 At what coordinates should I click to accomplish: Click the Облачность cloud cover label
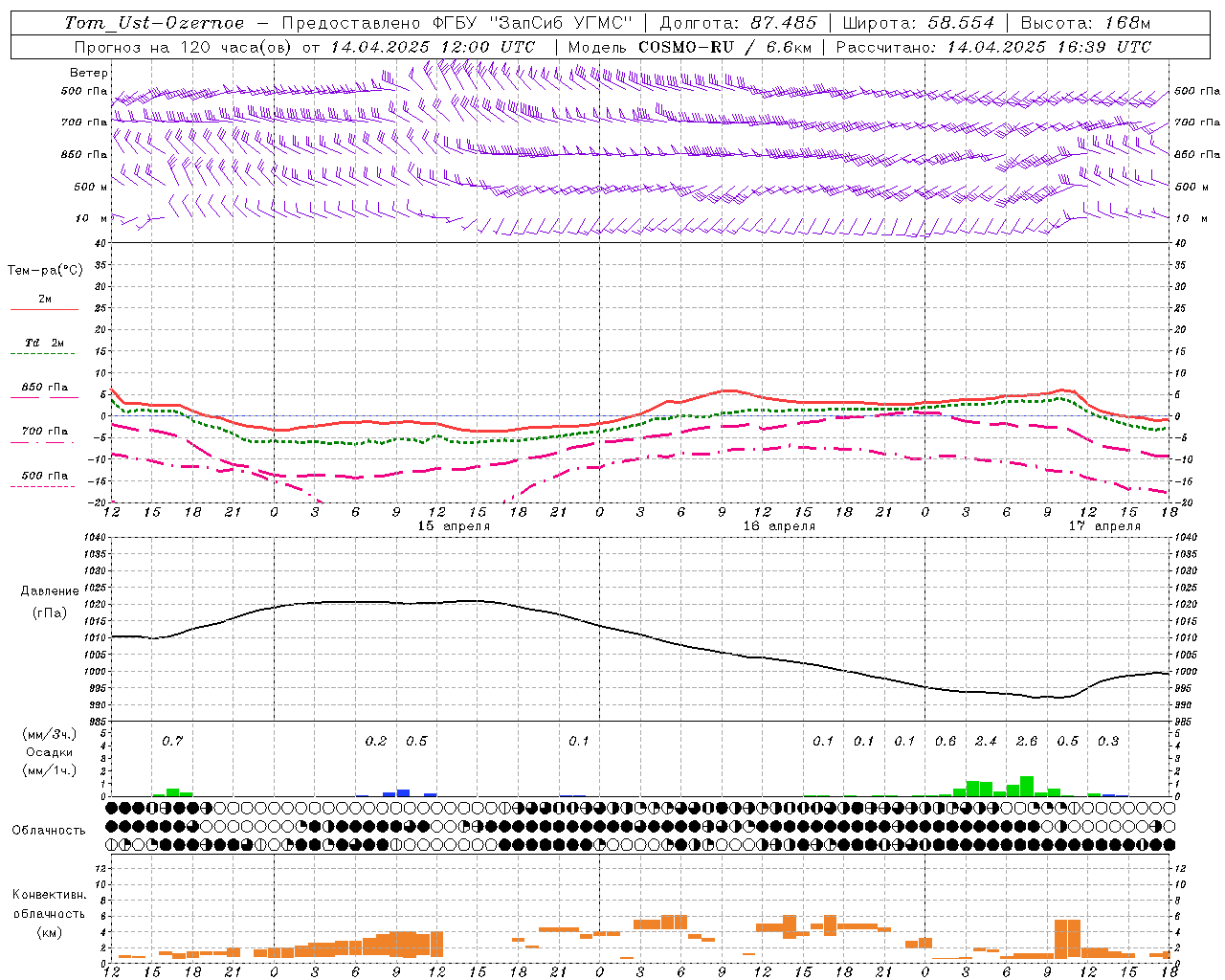(49, 830)
